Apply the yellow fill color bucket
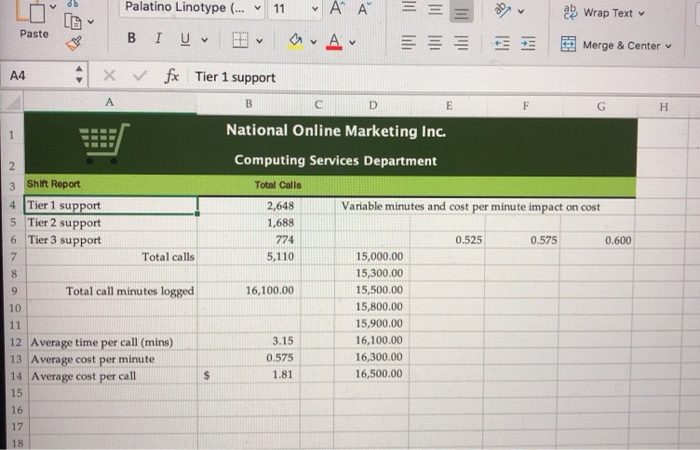This screenshot has width=700, height=450. click(x=295, y=41)
